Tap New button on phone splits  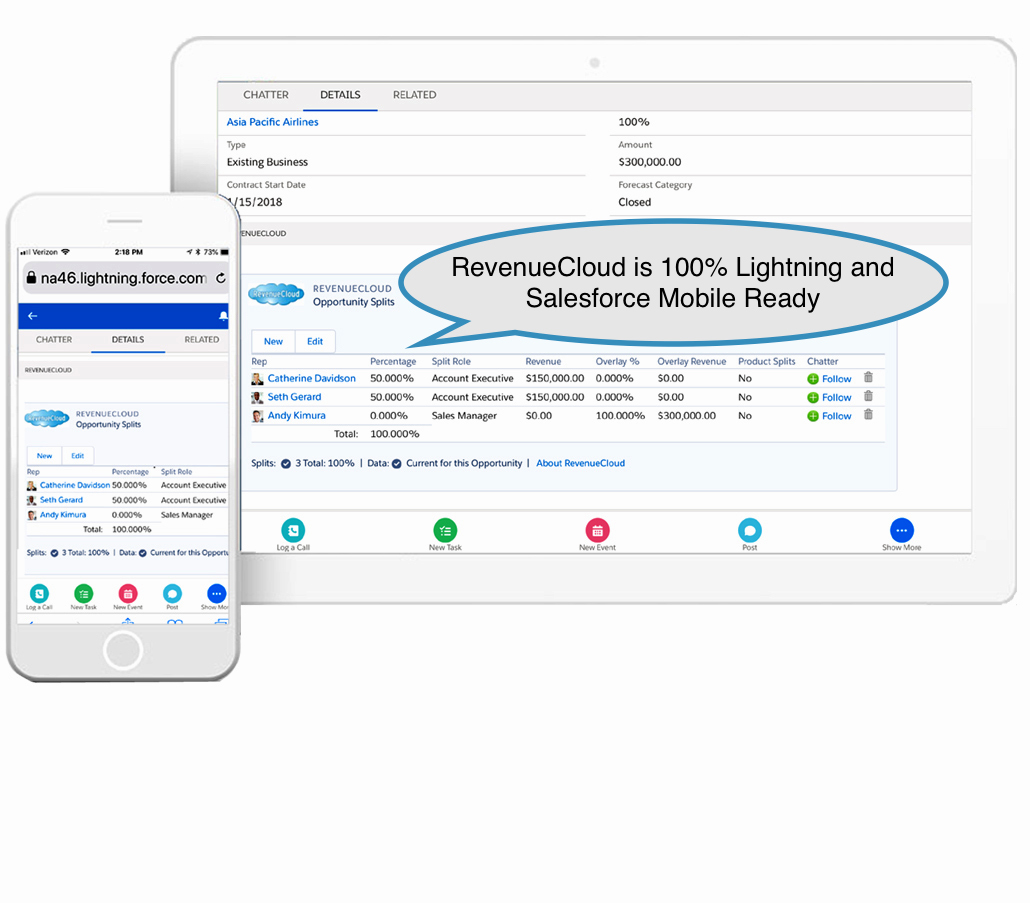(x=44, y=456)
